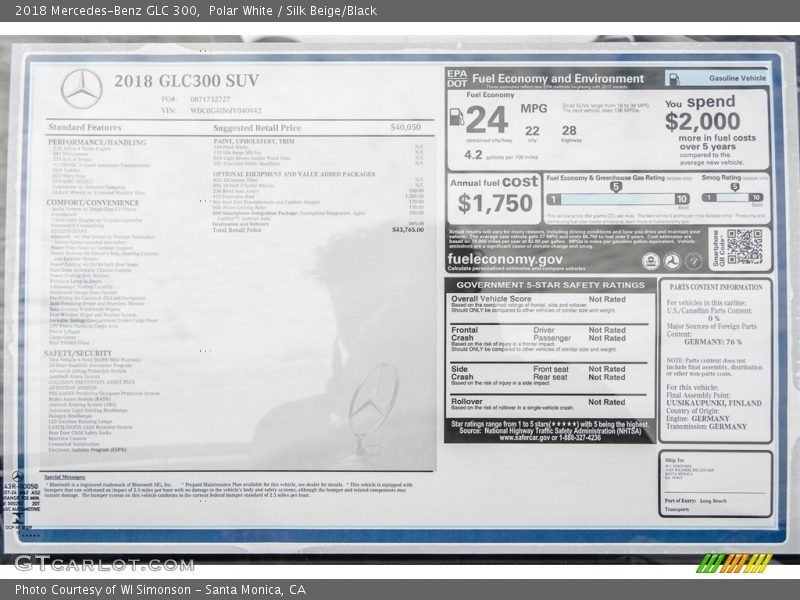Click the 'Gasoline Vehicle' label

click(737, 78)
